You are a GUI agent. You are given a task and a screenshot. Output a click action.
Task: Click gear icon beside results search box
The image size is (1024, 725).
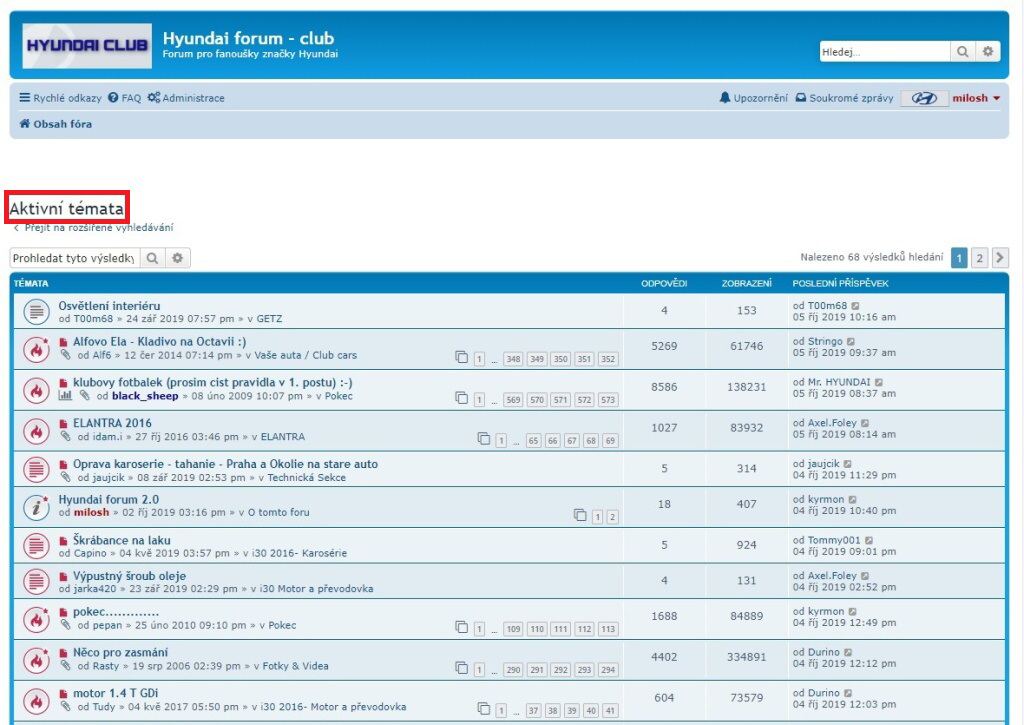coord(178,258)
